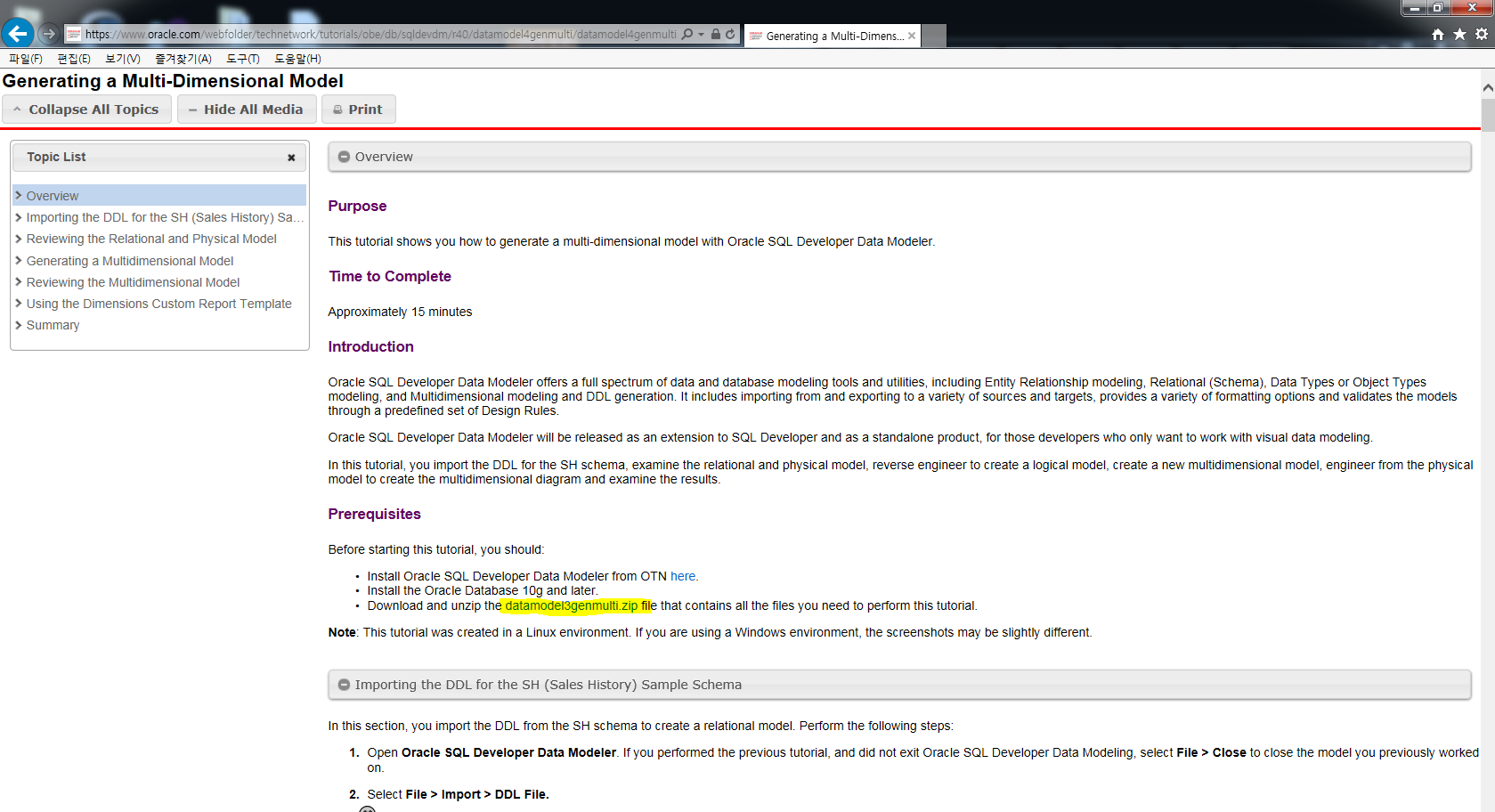Collapse the Overview section header
The width and height of the screenshot is (1495, 812).
point(899,157)
